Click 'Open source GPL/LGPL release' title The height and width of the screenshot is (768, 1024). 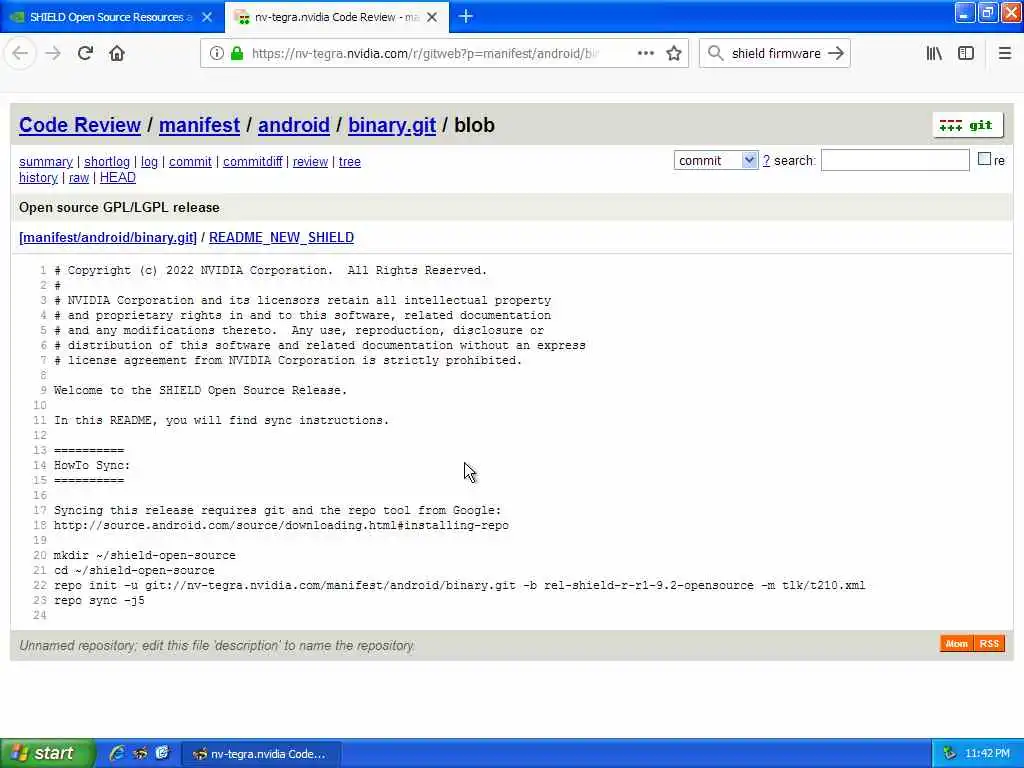(x=119, y=207)
